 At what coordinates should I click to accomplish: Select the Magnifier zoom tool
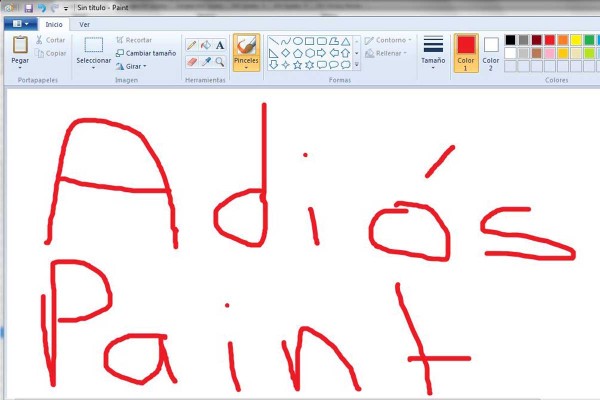coord(219,61)
